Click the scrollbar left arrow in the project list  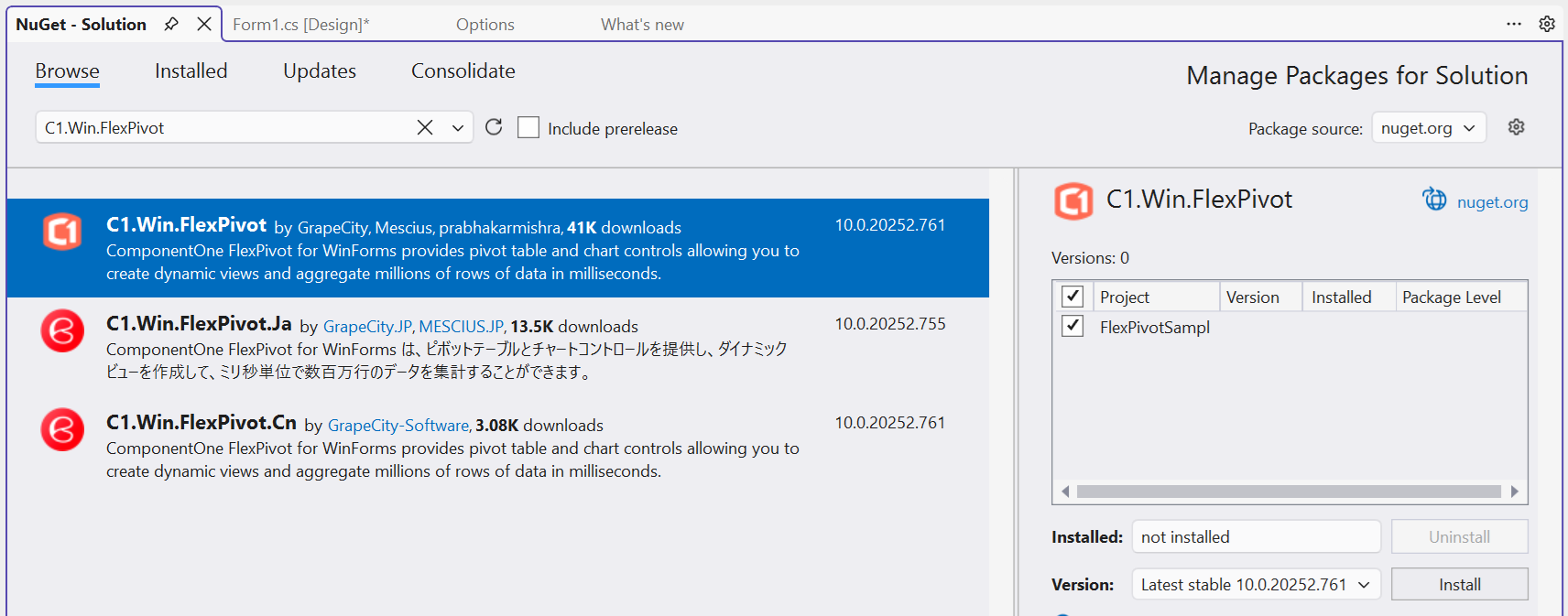pos(1065,492)
